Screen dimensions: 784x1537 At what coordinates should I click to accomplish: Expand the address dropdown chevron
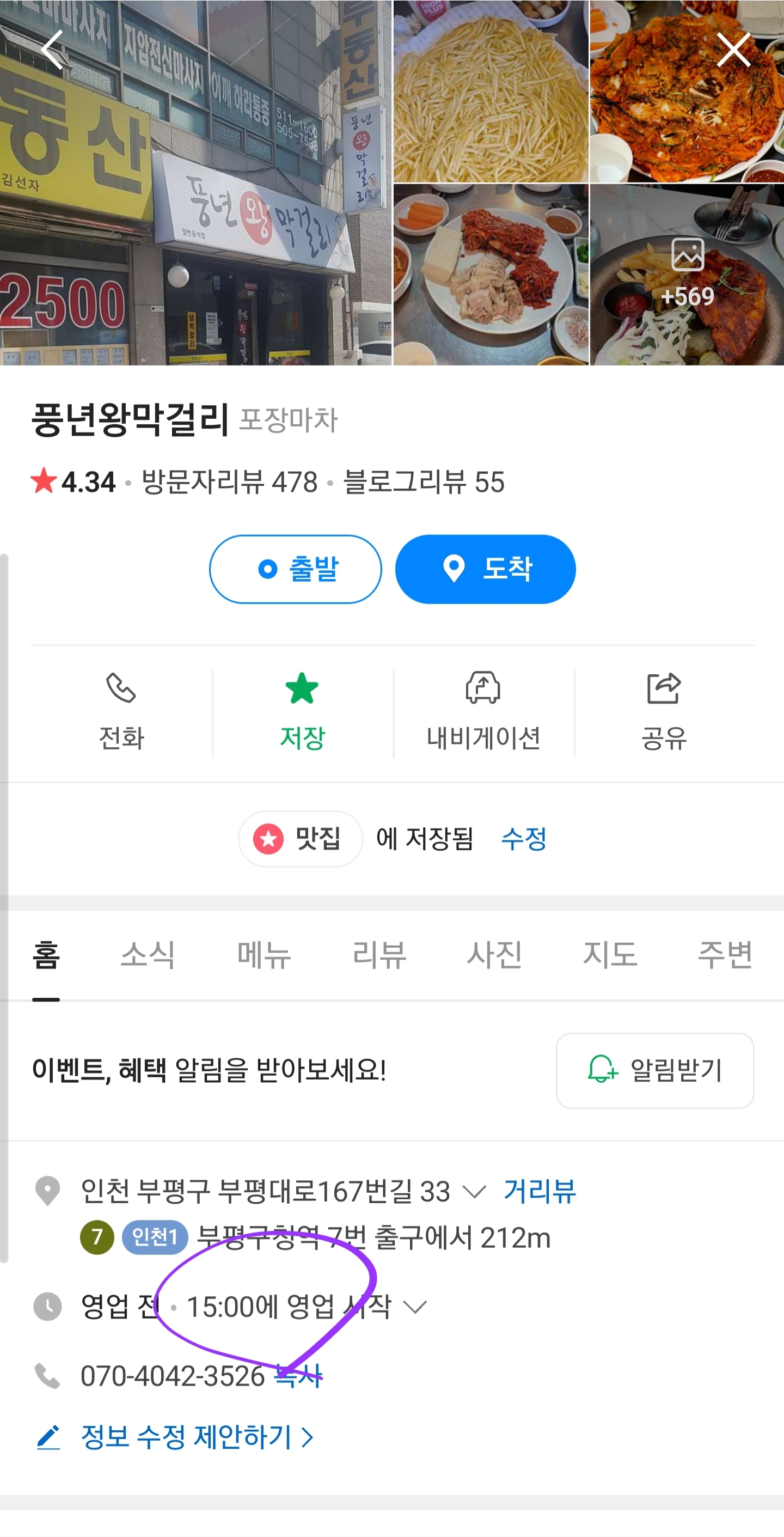[474, 1192]
